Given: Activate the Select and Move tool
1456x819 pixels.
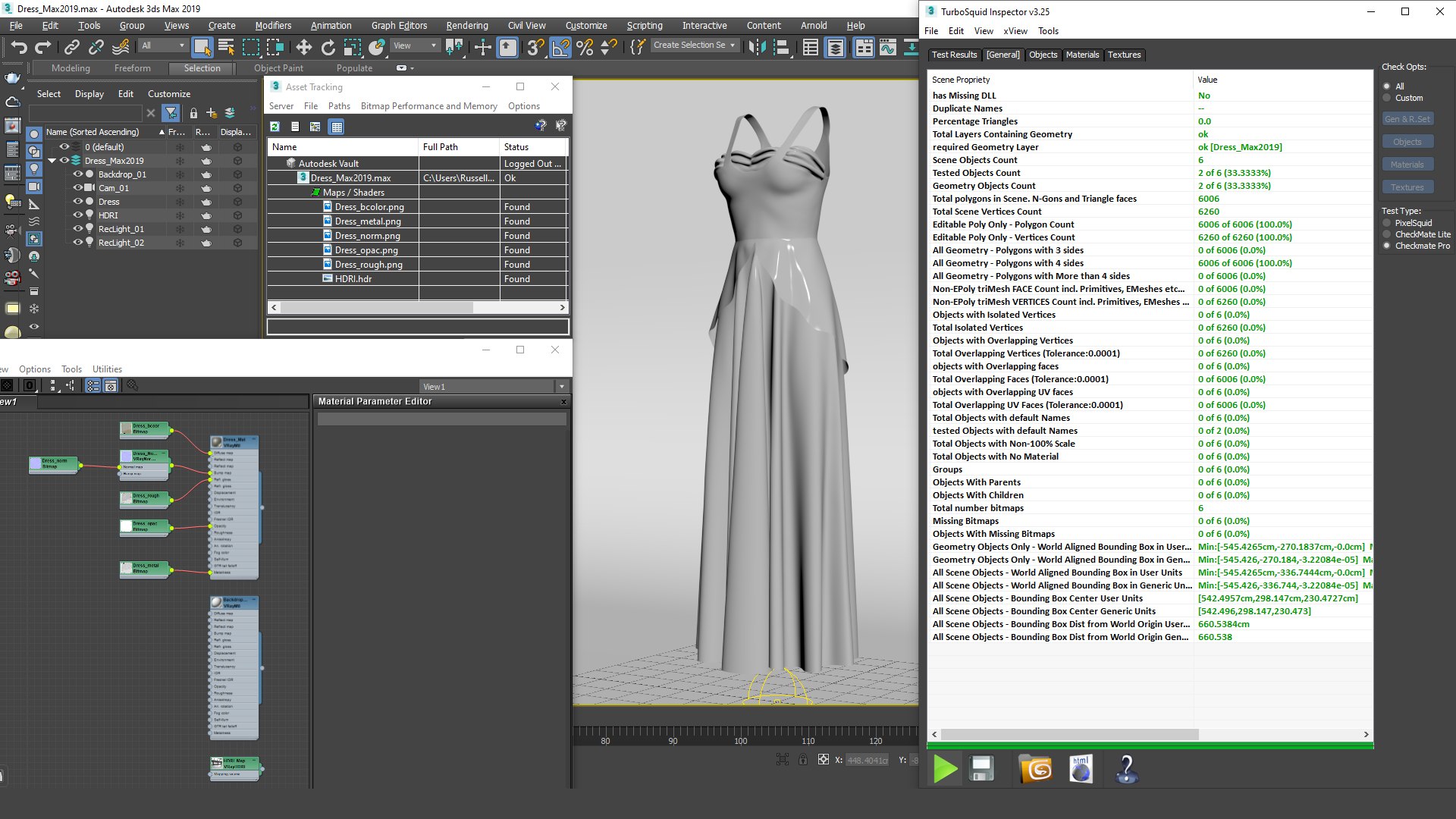Looking at the screenshot, I should pyautogui.click(x=303, y=47).
